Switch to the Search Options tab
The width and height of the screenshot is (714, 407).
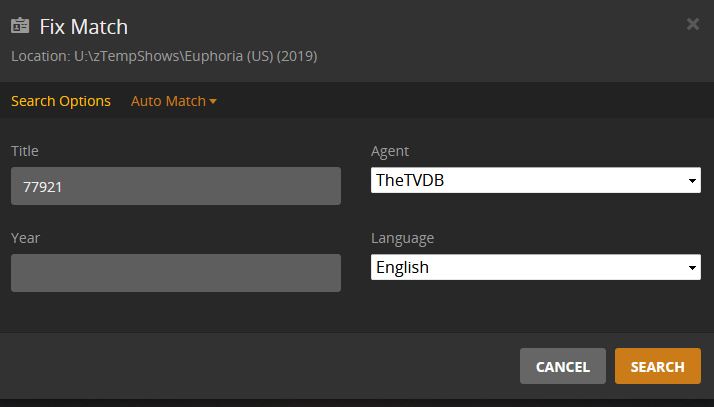(61, 101)
